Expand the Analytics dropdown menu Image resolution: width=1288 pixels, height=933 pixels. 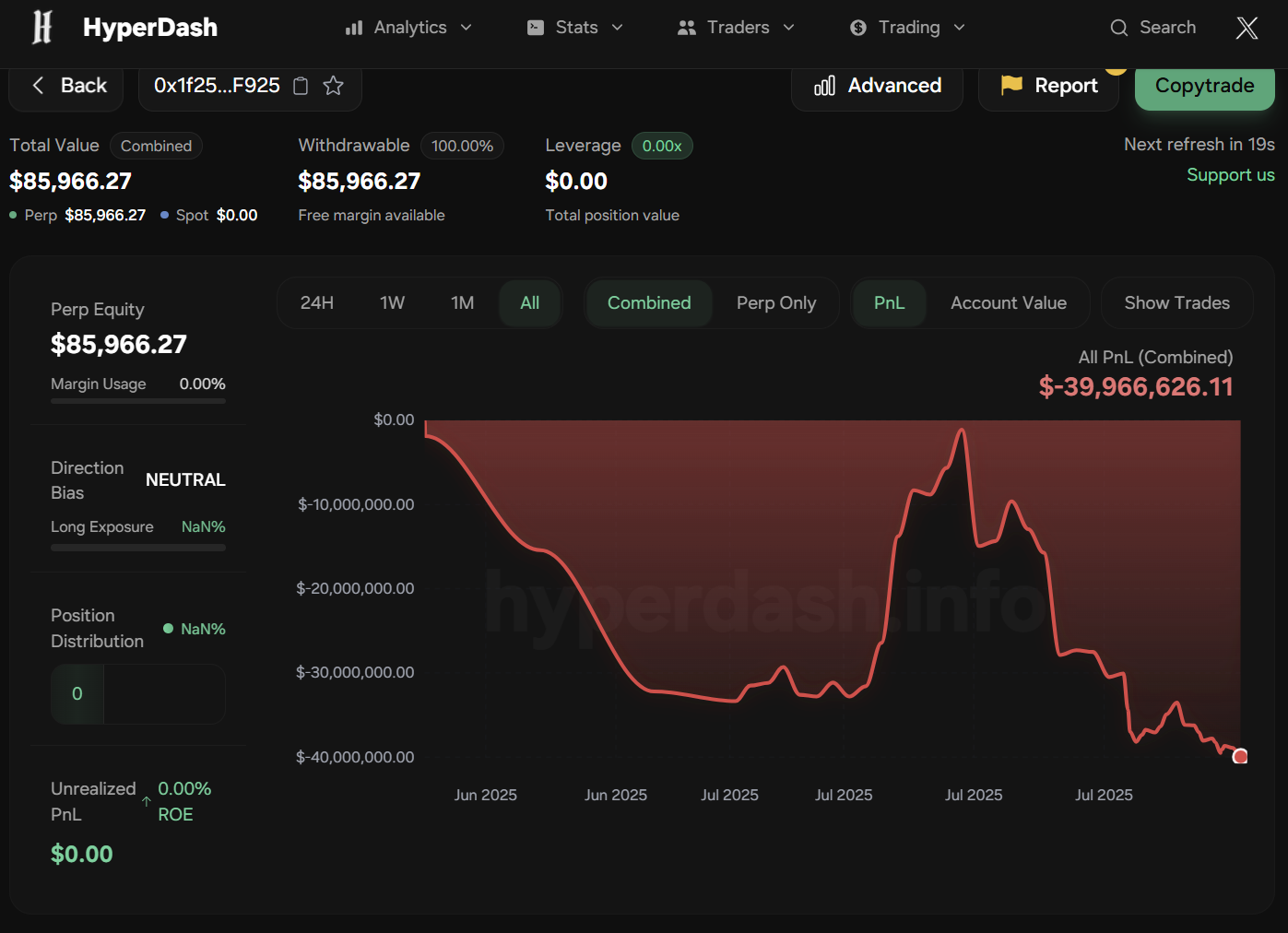[x=408, y=28]
